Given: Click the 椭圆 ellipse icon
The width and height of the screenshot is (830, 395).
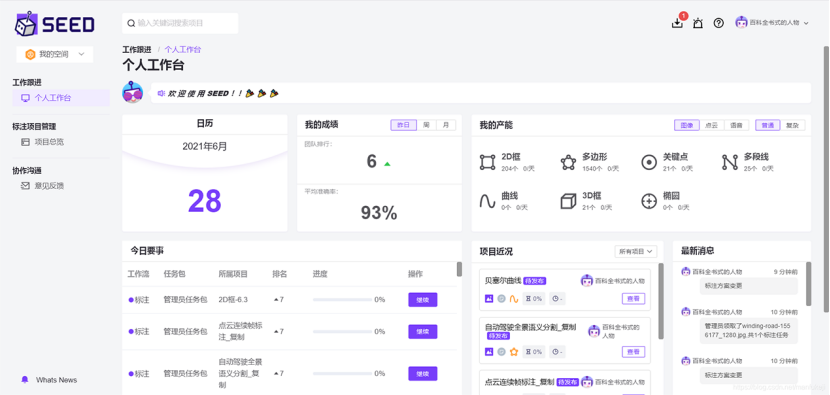Looking at the screenshot, I should click(x=648, y=201).
